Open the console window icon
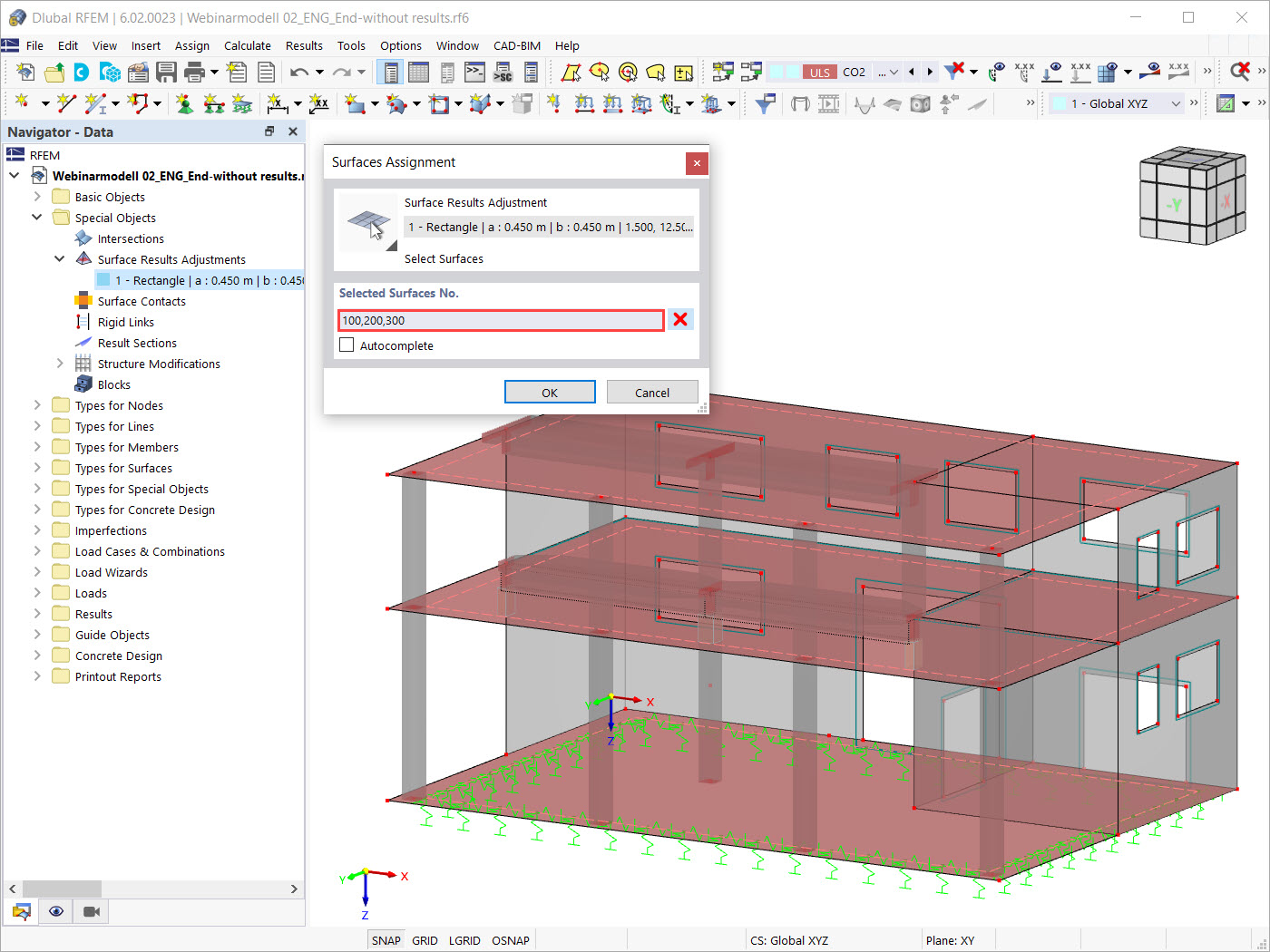Viewport: 1270px width, 952px height. 474,73
